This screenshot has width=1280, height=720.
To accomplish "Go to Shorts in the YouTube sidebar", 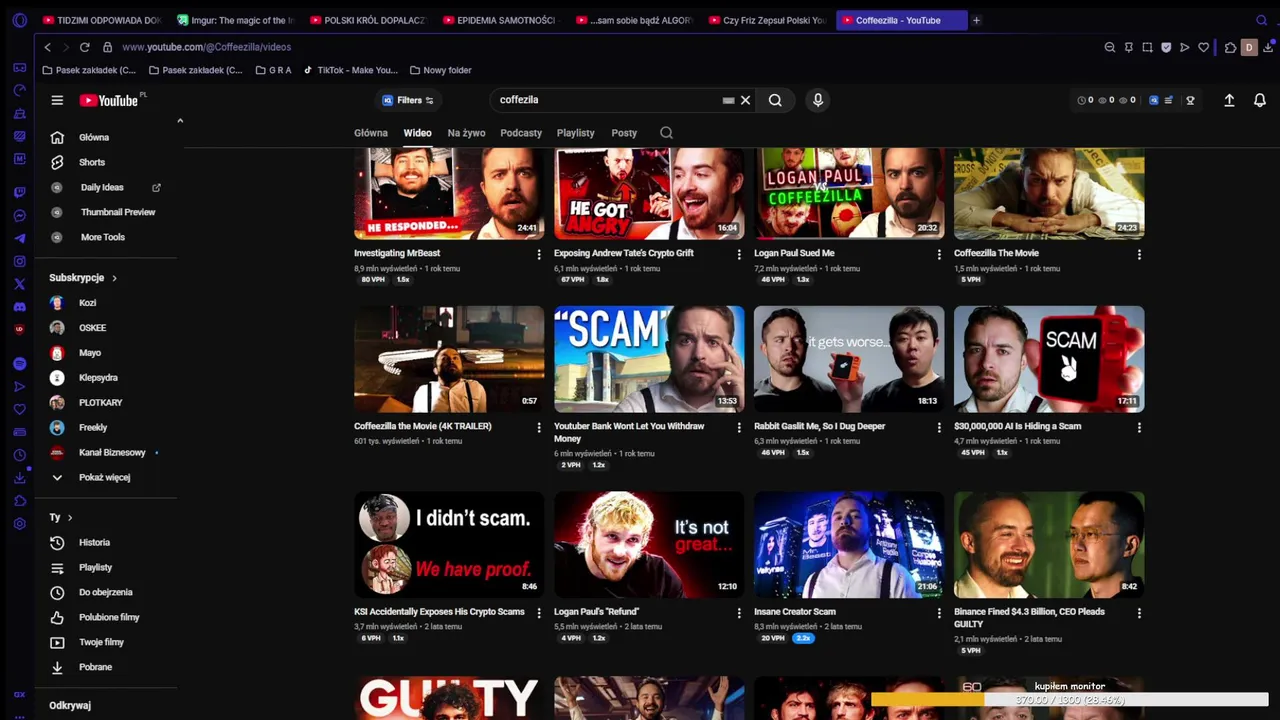I will tap(91, 162).
